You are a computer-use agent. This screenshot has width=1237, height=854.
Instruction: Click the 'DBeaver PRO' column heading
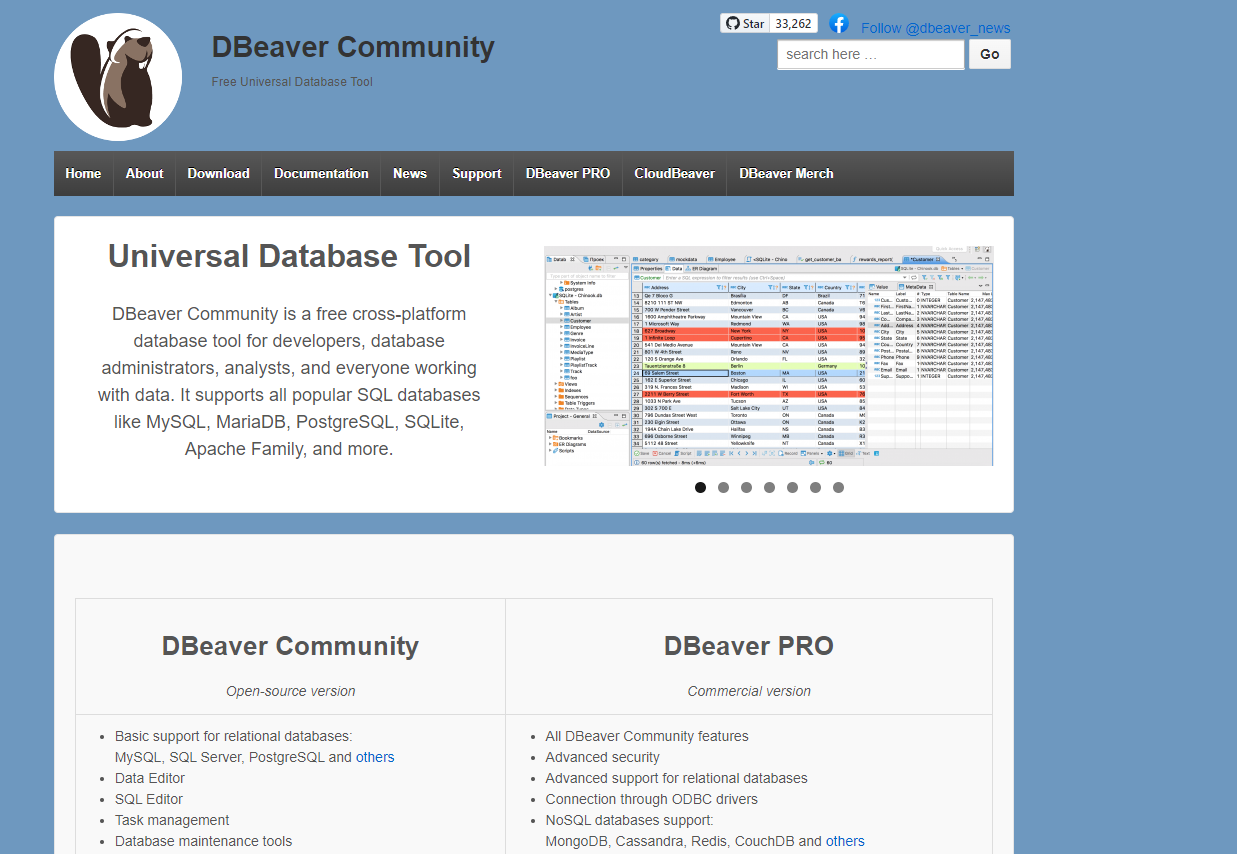coord(749,646)
